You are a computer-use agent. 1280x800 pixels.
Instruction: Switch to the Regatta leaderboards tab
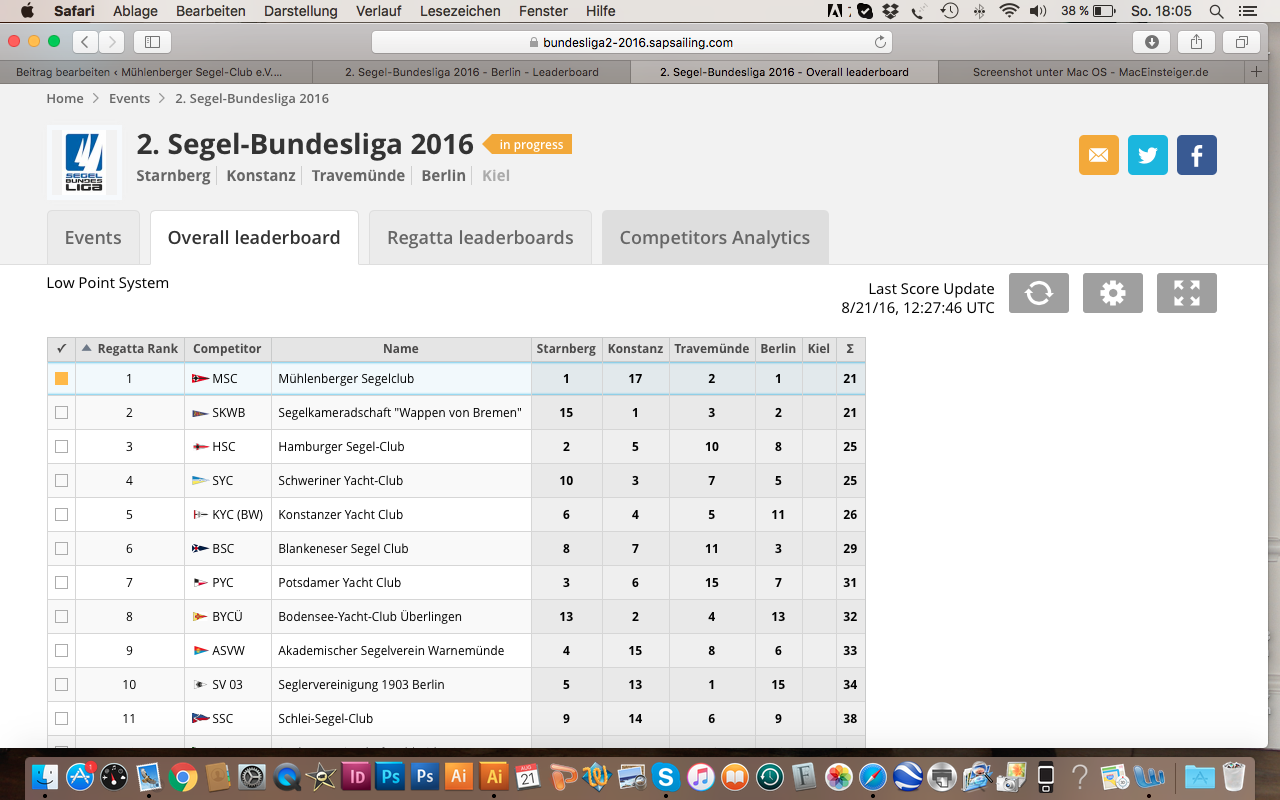480,238
